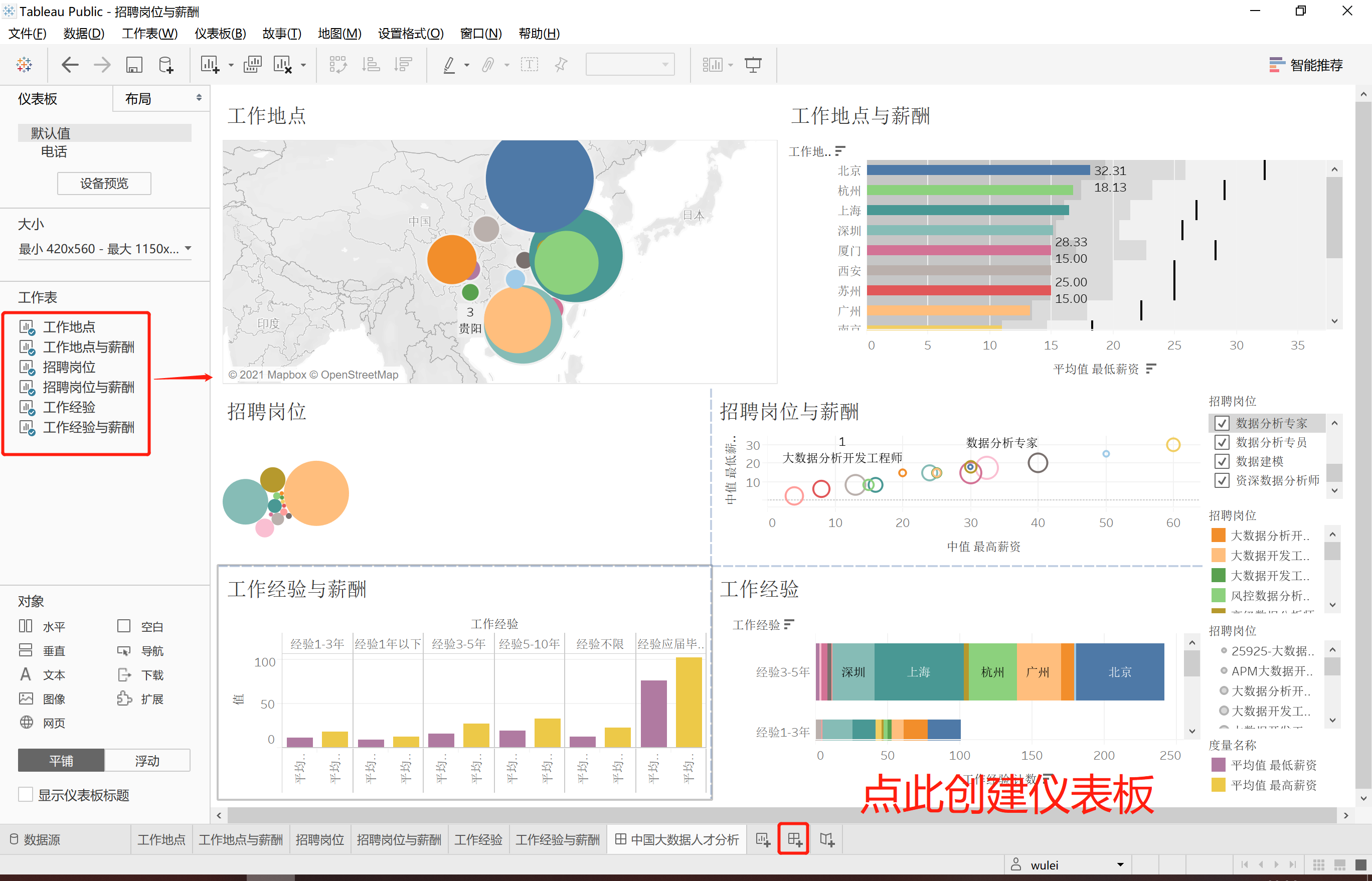Click the new story tab icon
1372x881 pixels.
(827, 839)
